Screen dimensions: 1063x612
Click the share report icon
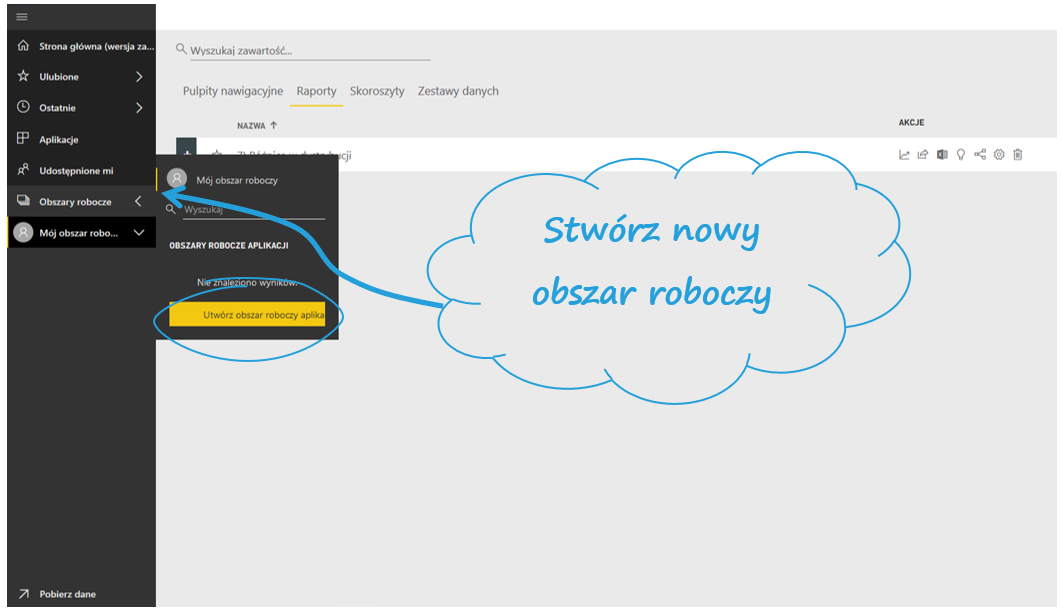click(923, 155)
